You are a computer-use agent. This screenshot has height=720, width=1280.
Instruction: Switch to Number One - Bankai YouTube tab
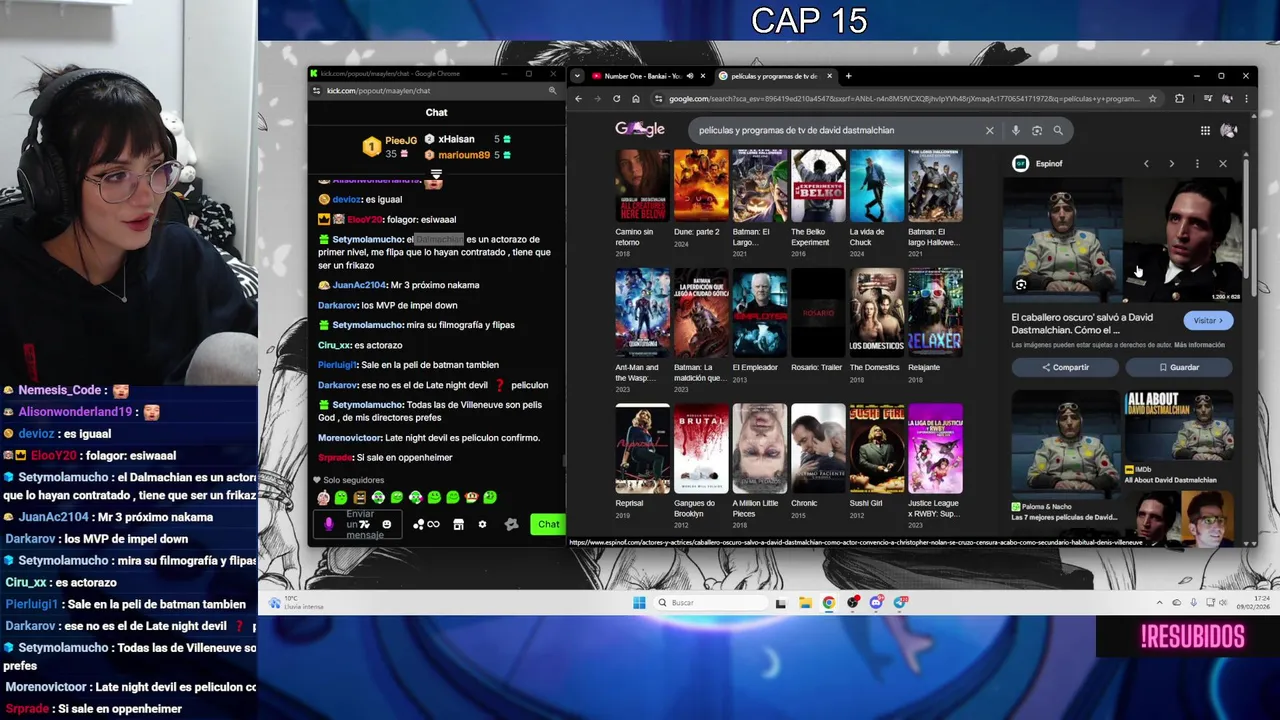642,76
